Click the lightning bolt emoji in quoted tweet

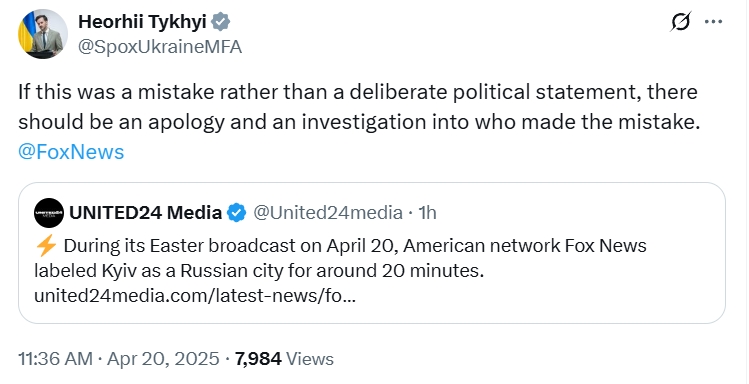coord(46,246)
